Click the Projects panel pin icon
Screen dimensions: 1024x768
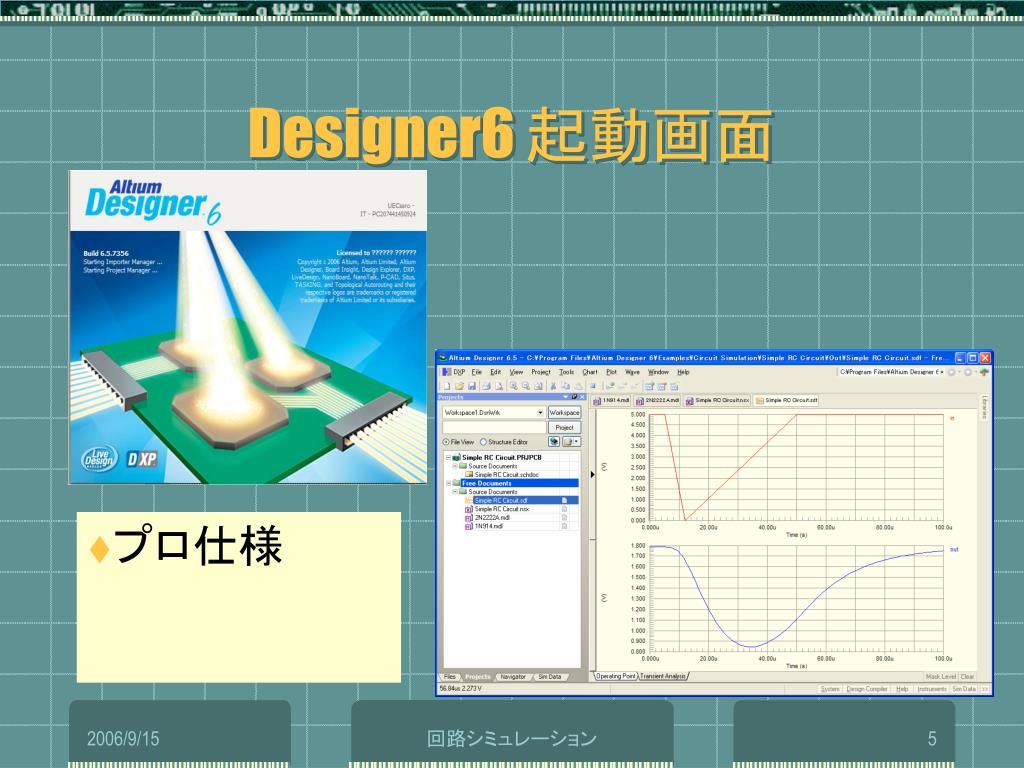click(x=574, y=396)
